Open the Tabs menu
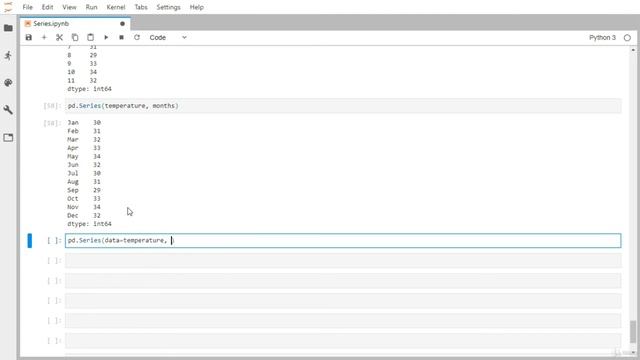Image resolution: width=640 pixels, height=360 pixels. [141, 7]
